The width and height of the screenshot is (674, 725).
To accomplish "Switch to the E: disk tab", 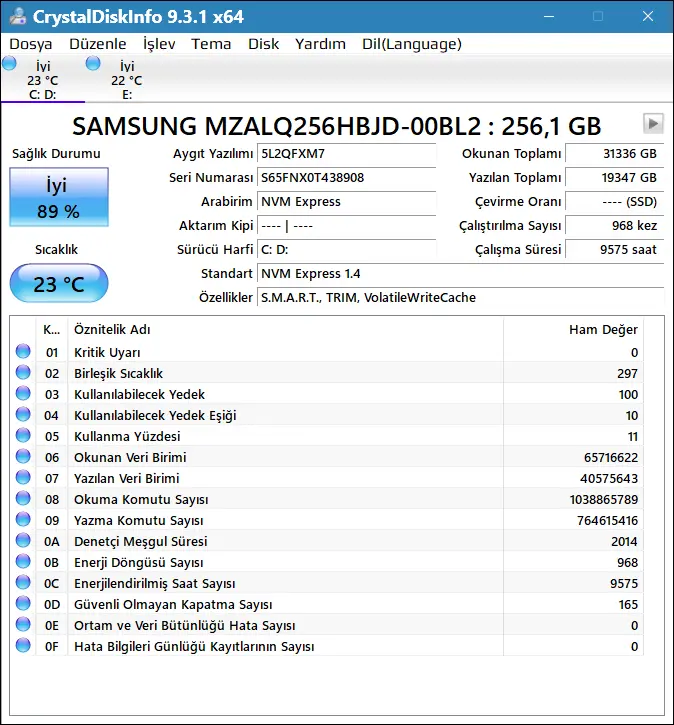I will pos(127,79).
